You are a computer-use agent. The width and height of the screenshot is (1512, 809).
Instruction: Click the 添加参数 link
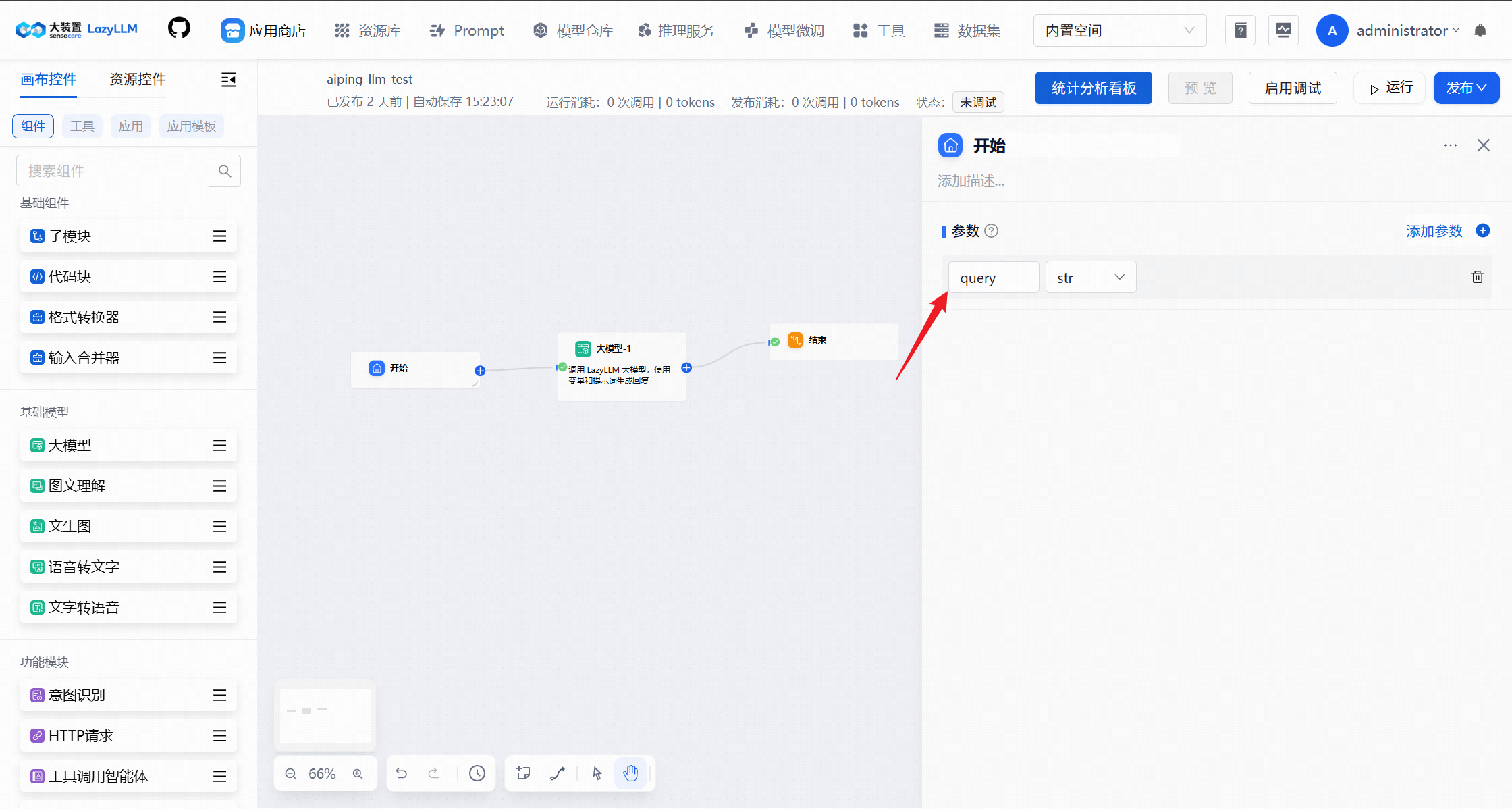tap(1434, 231)
